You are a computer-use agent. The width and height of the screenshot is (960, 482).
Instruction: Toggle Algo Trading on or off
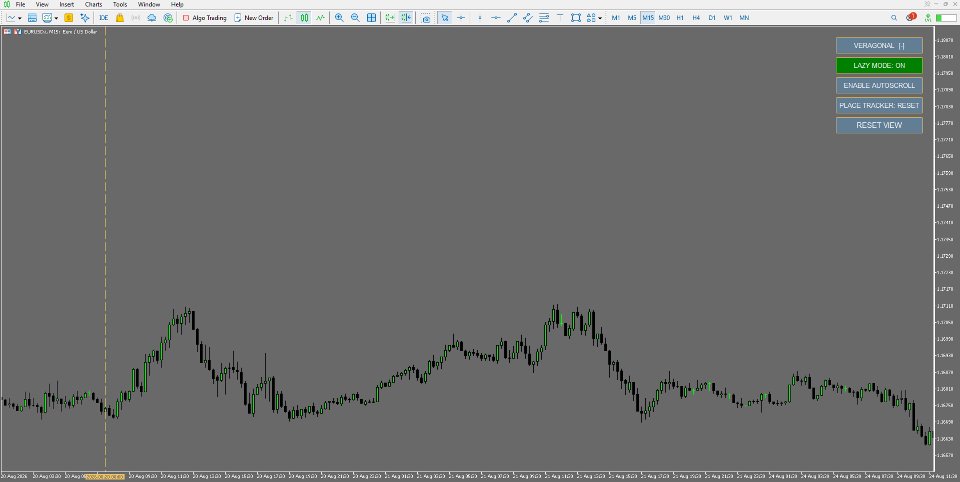click(204, 18)
